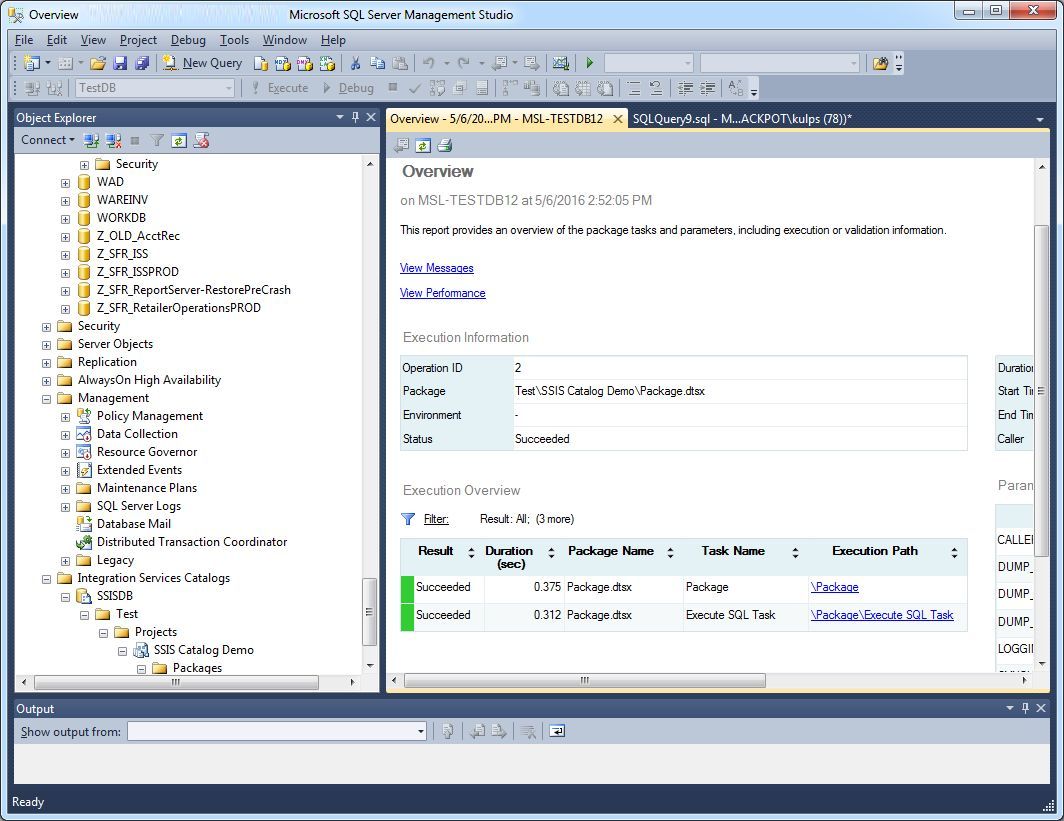
Task: Toggle auto-hide pin on Object Explorer
Action: (355, 117)
